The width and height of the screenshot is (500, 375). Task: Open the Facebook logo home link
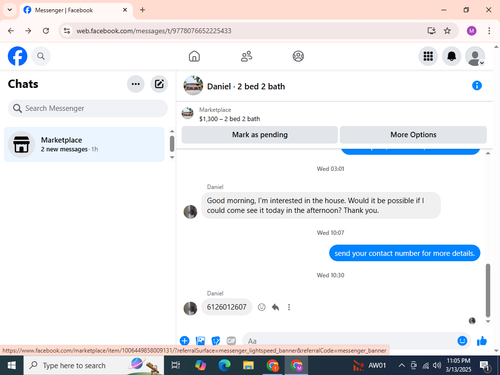(x=17, y=56)
